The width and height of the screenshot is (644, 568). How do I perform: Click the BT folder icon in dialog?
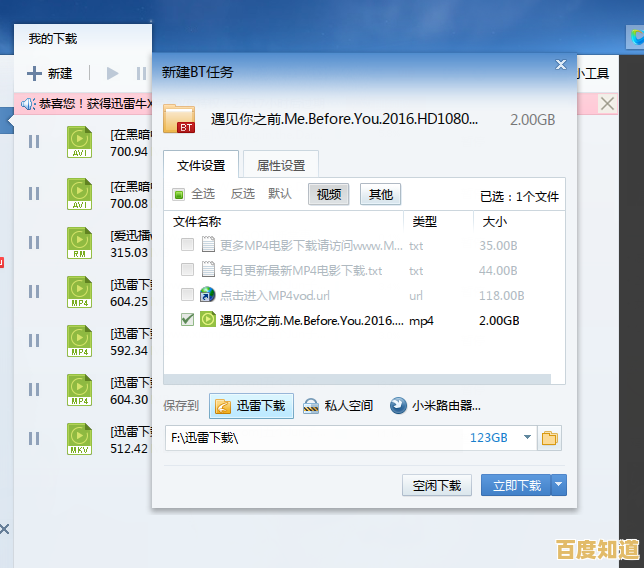pyautogui.click(x=179, y=119)
